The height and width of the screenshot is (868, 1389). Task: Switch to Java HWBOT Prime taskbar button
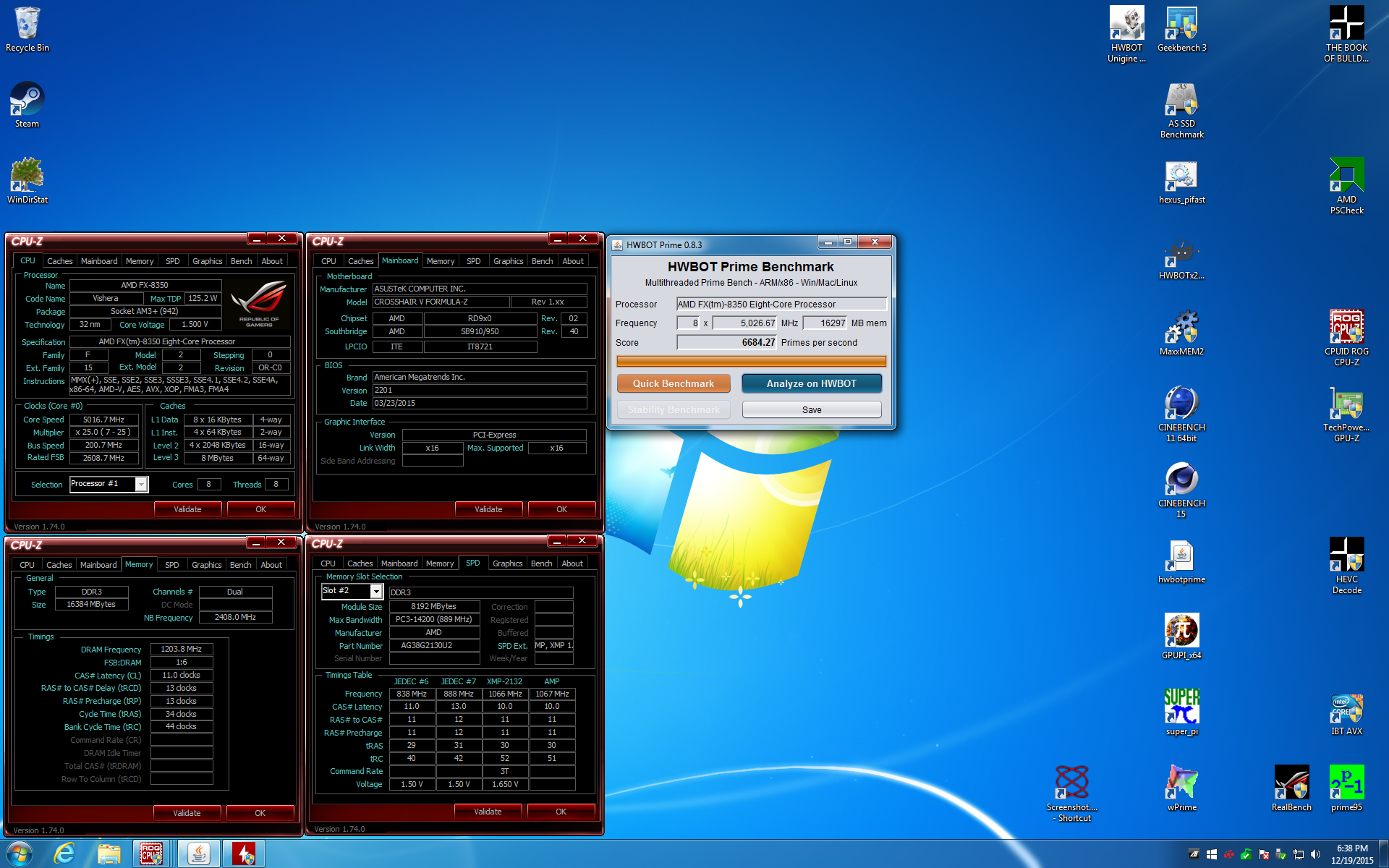coord(198,854)
